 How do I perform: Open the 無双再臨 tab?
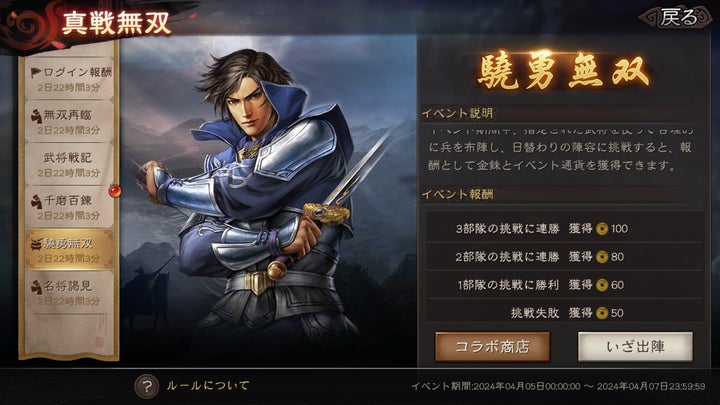click(69, 122)
